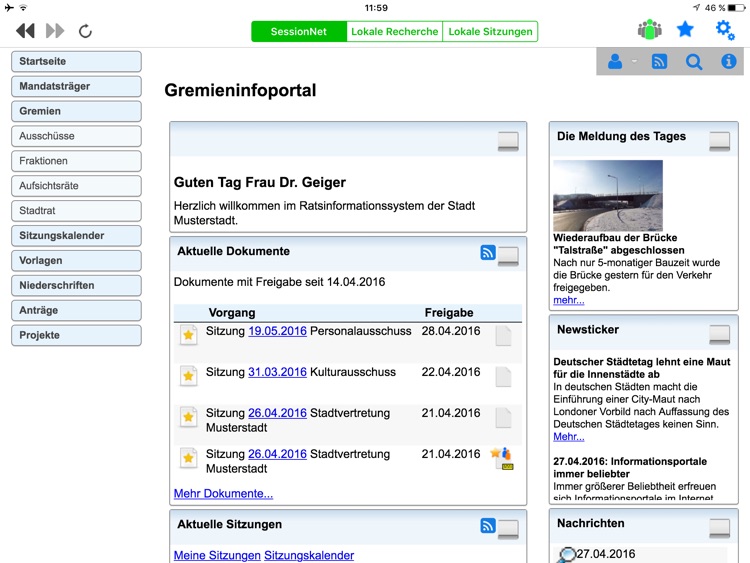Switch to Lokale Recherche tab
This screenshot has width=750, height=563.
click(394, 32)
